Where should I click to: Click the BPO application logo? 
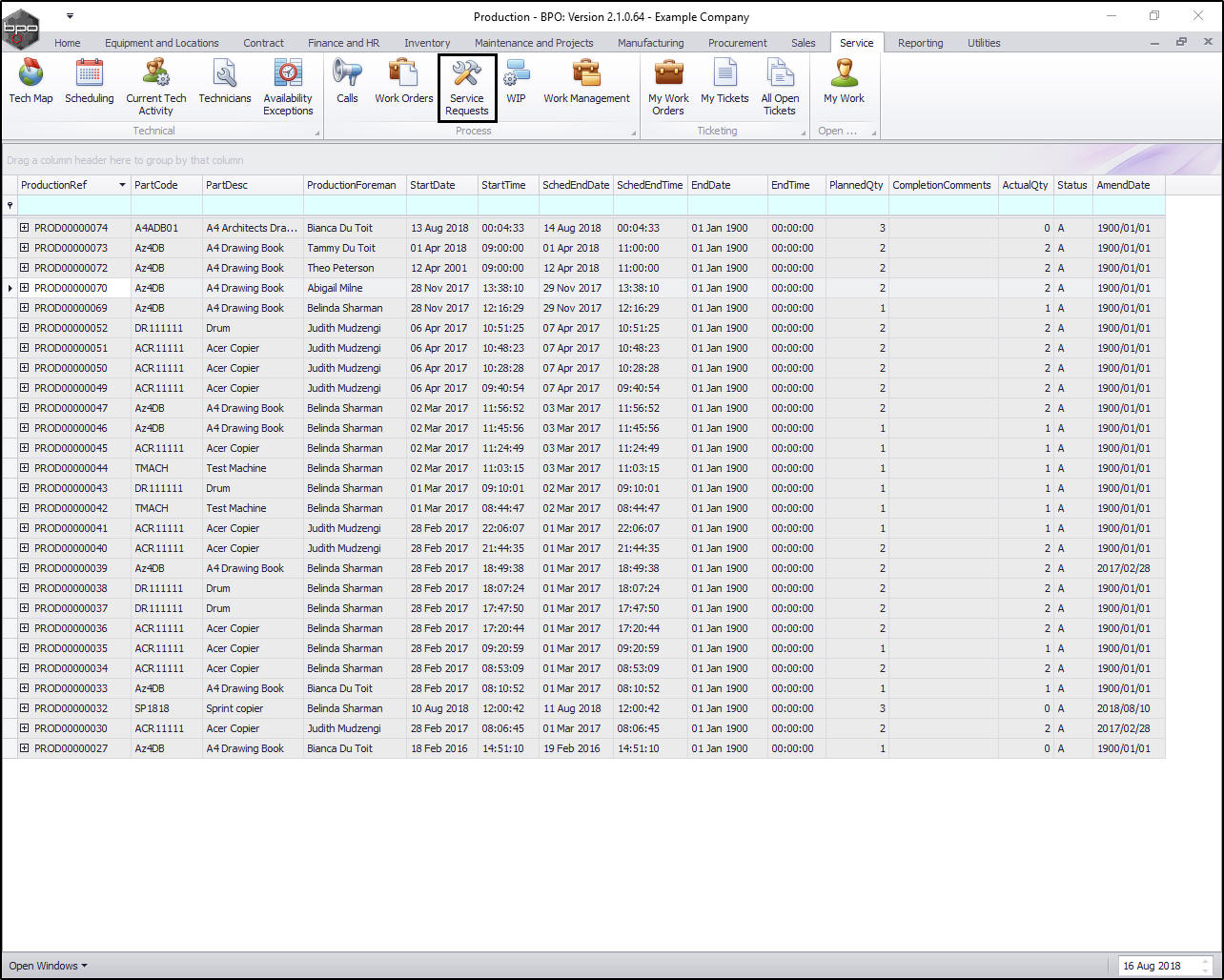click(21, 28)
